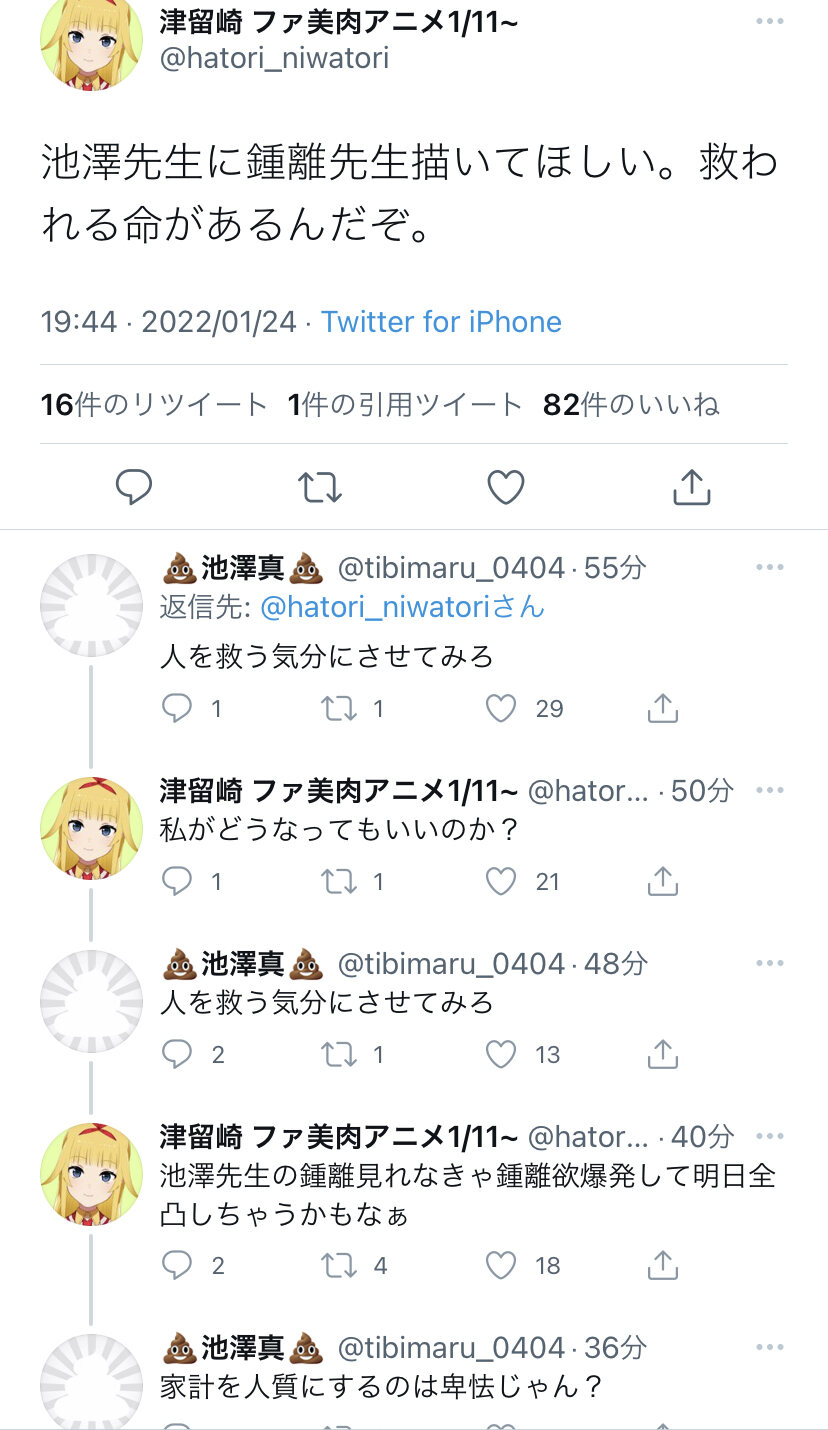
Task: Open more options for the 36-minute-old reply
Action: coord(770,1346)
